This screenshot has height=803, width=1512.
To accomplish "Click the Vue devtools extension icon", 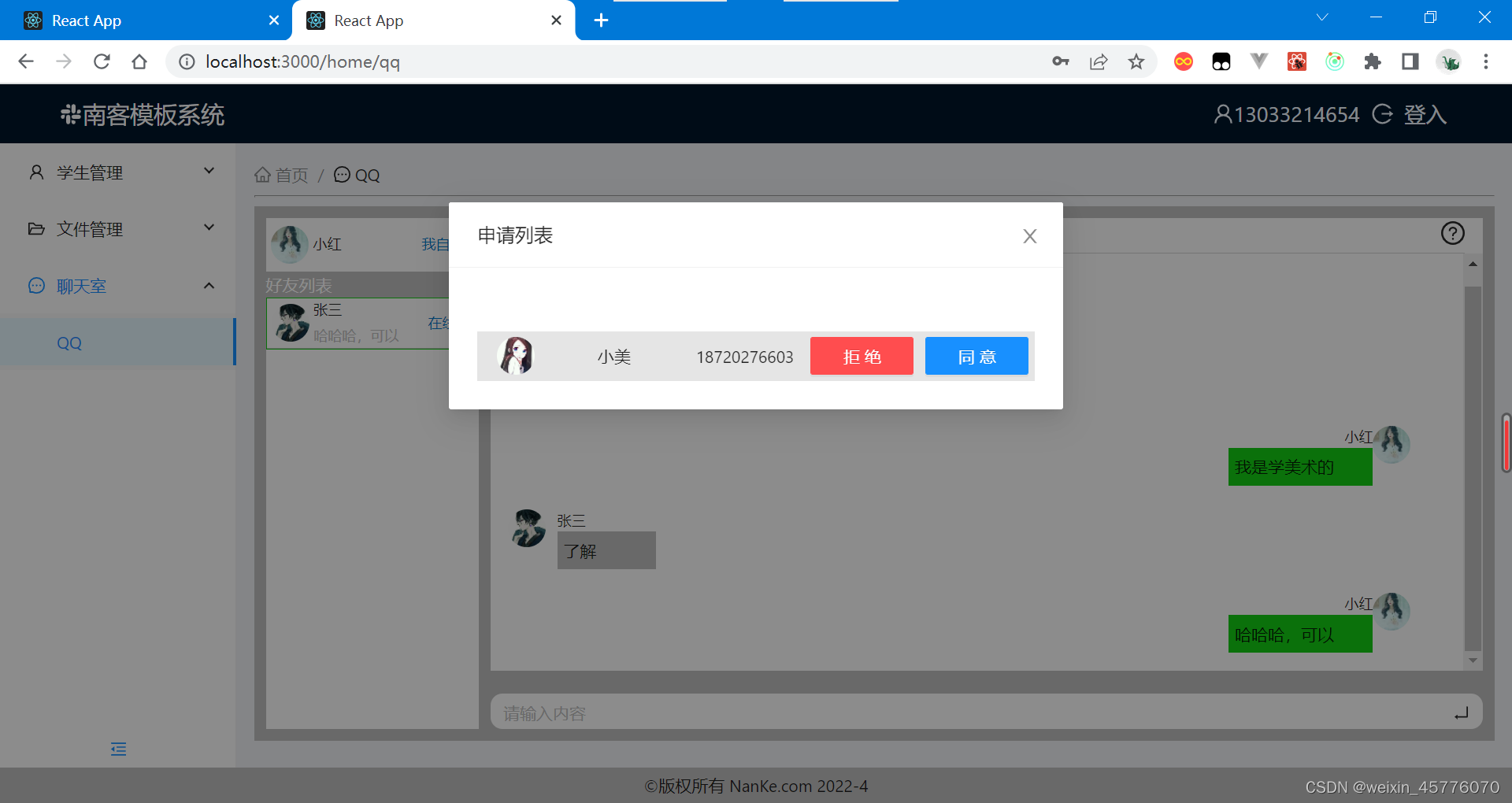I will click(1259, 61).
